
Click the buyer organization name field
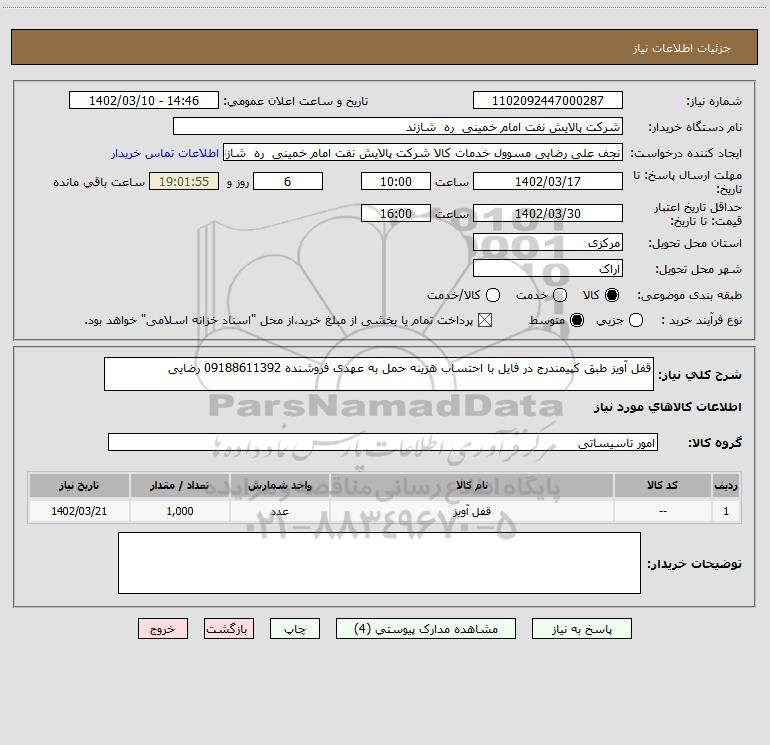[x=398, y=127]
